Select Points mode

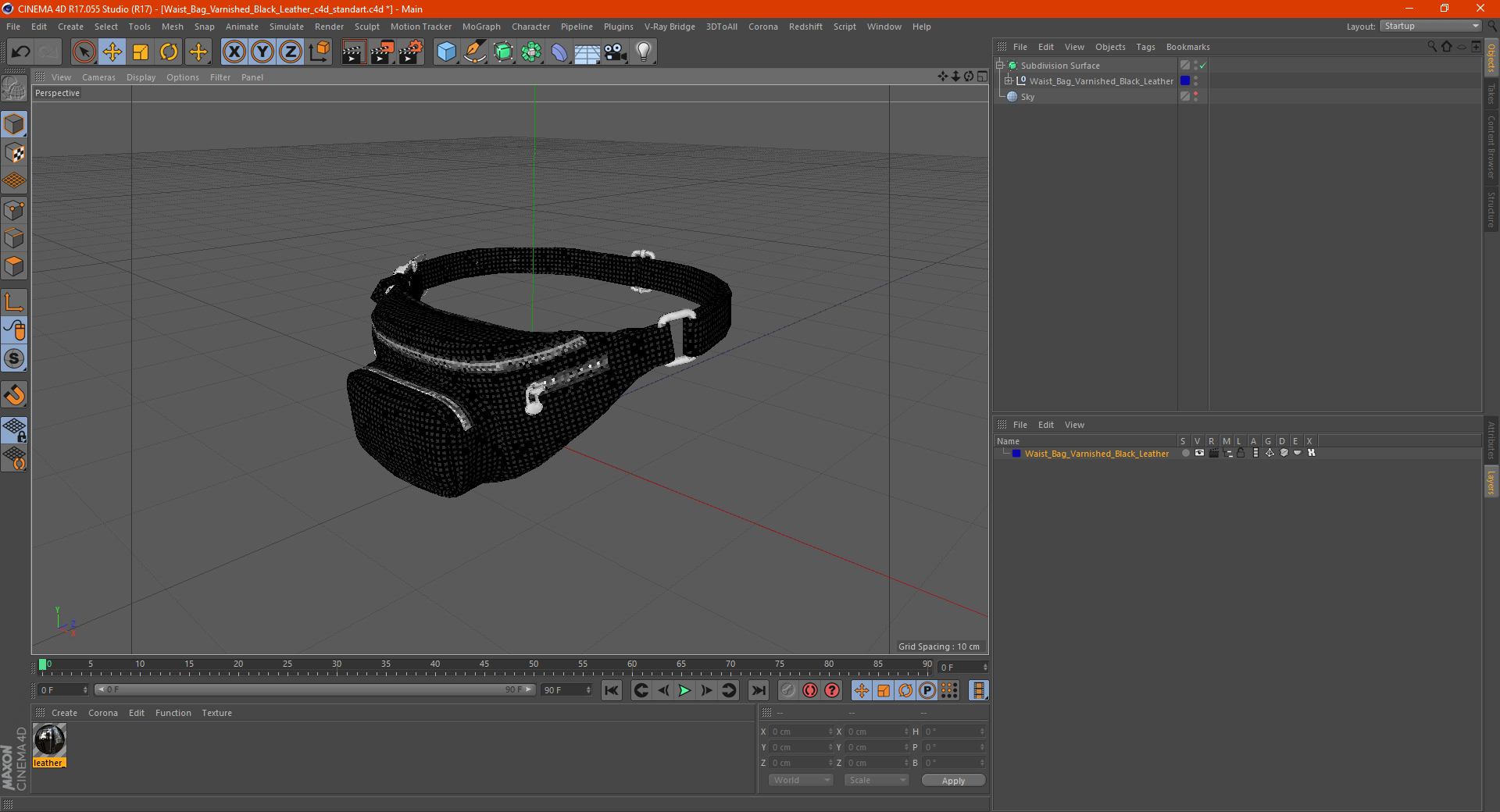point(14,210)
